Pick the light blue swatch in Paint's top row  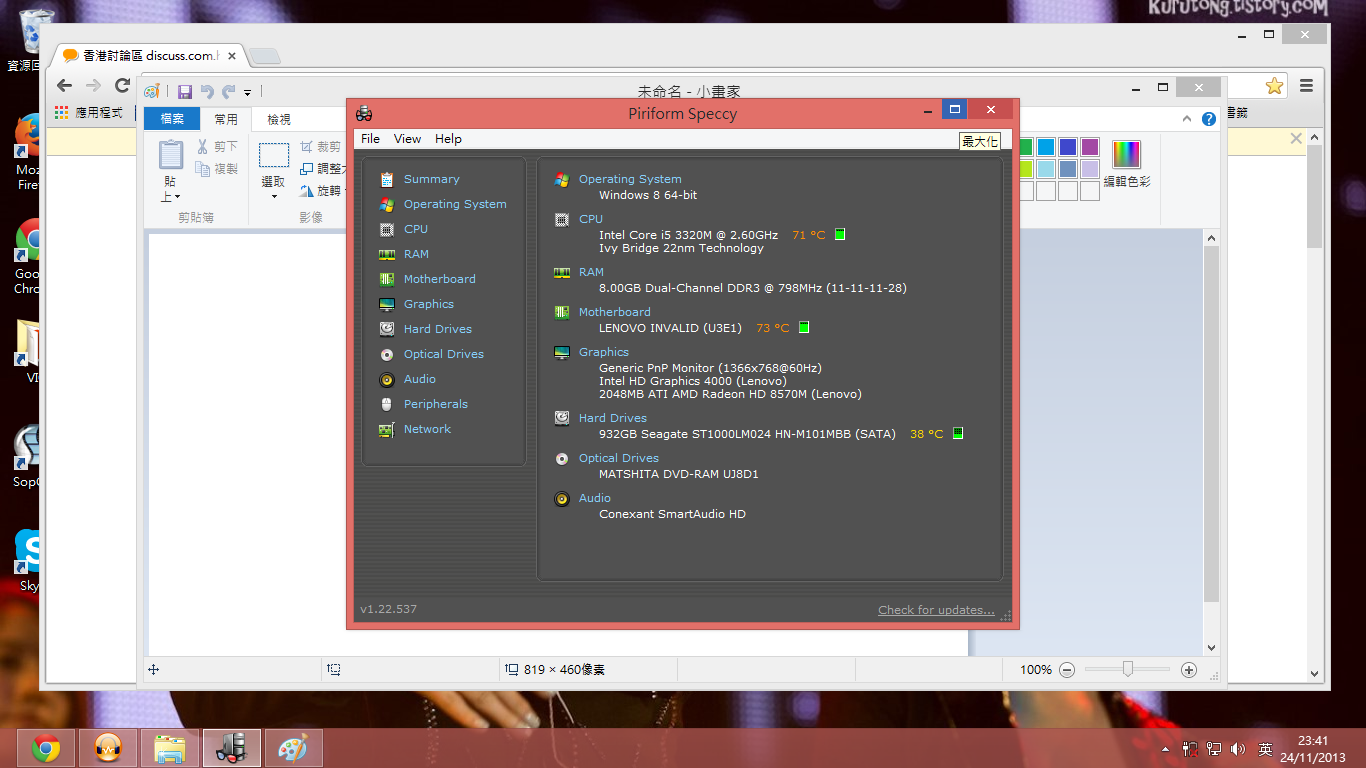[1045, 147]
